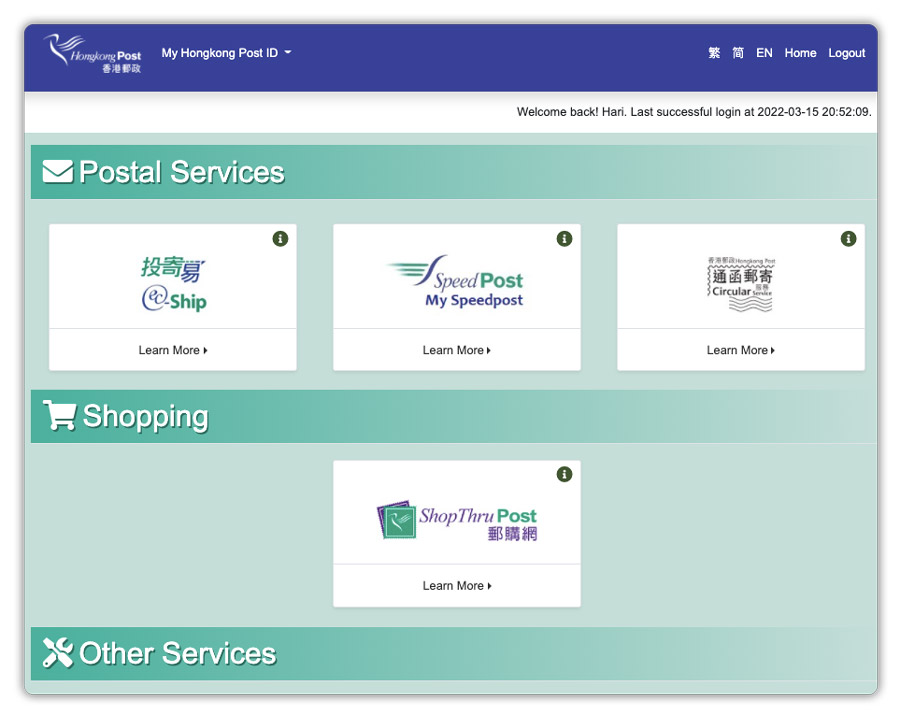The image size is (900, 715).
Task: Open the ShopThruPost logo
Action: [x=457, y=520]
